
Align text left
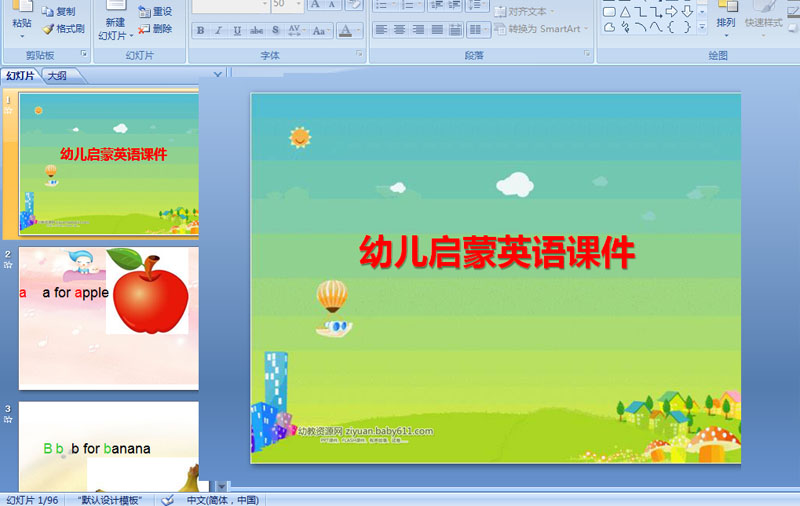click(x=381, y=30)
